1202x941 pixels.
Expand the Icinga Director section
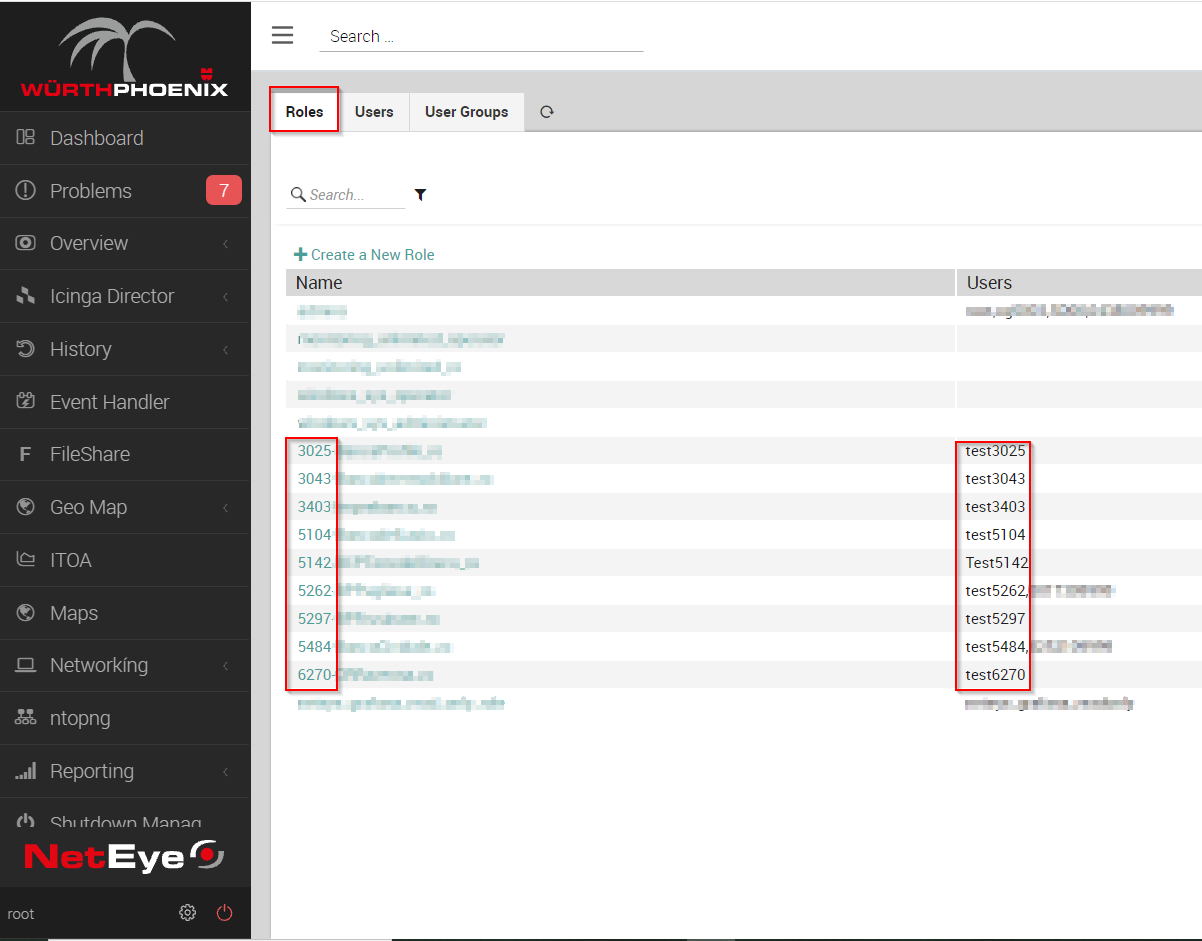[x=112, y=296]
